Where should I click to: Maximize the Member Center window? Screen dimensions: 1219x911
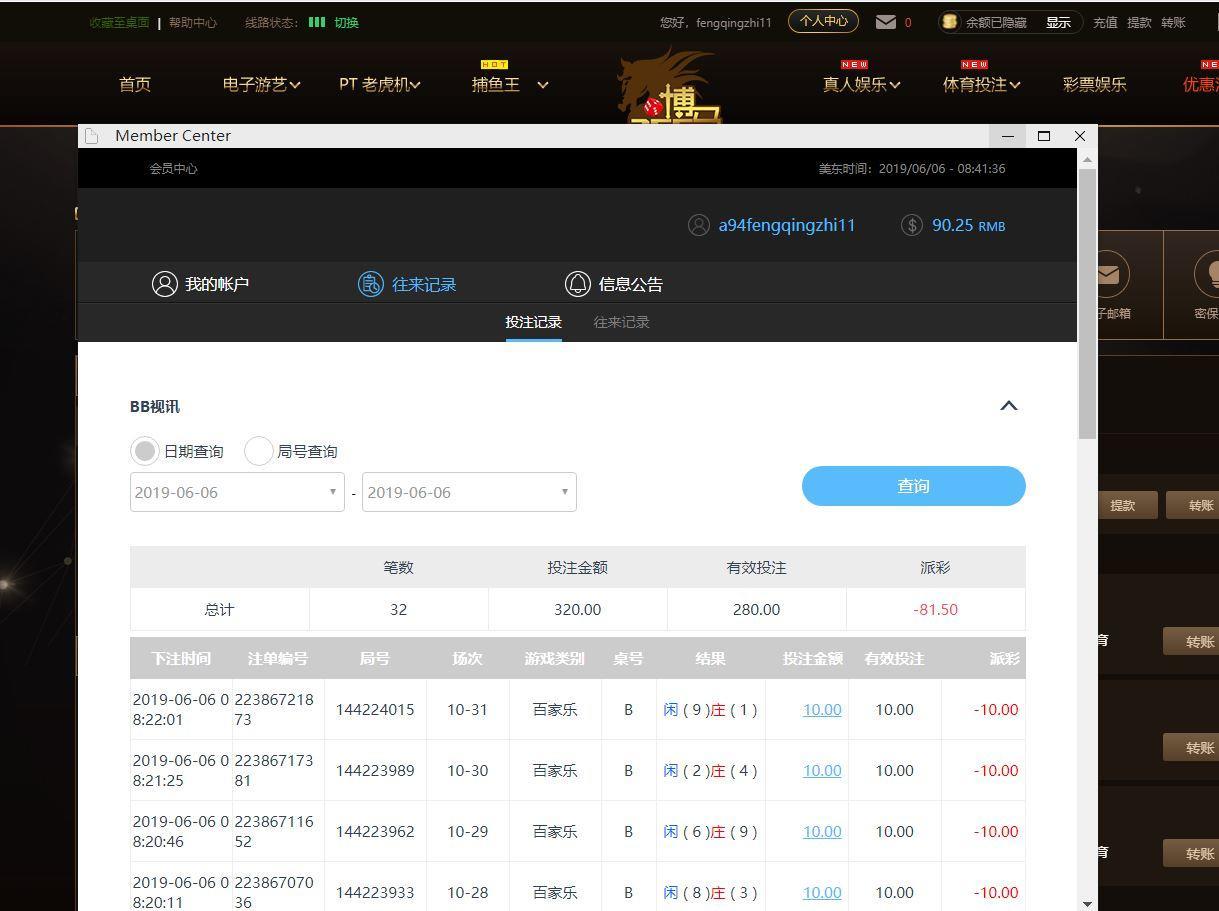tap(1044, 136)
